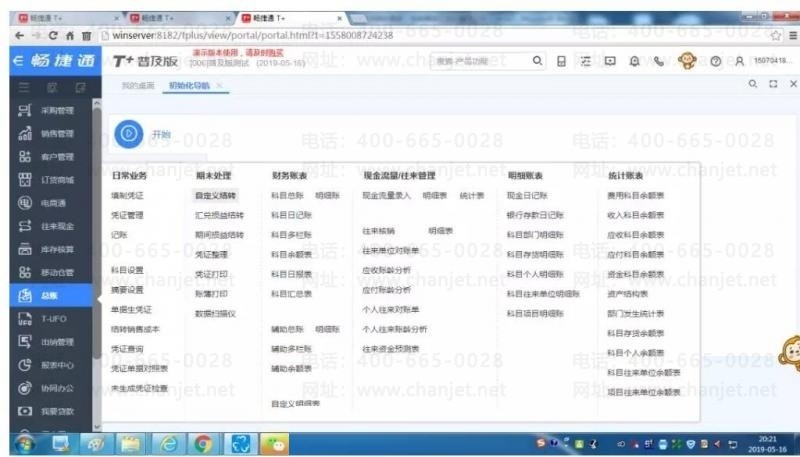Open the Windows Start button
Screen dimensions: 800x457
coord(24,444)
